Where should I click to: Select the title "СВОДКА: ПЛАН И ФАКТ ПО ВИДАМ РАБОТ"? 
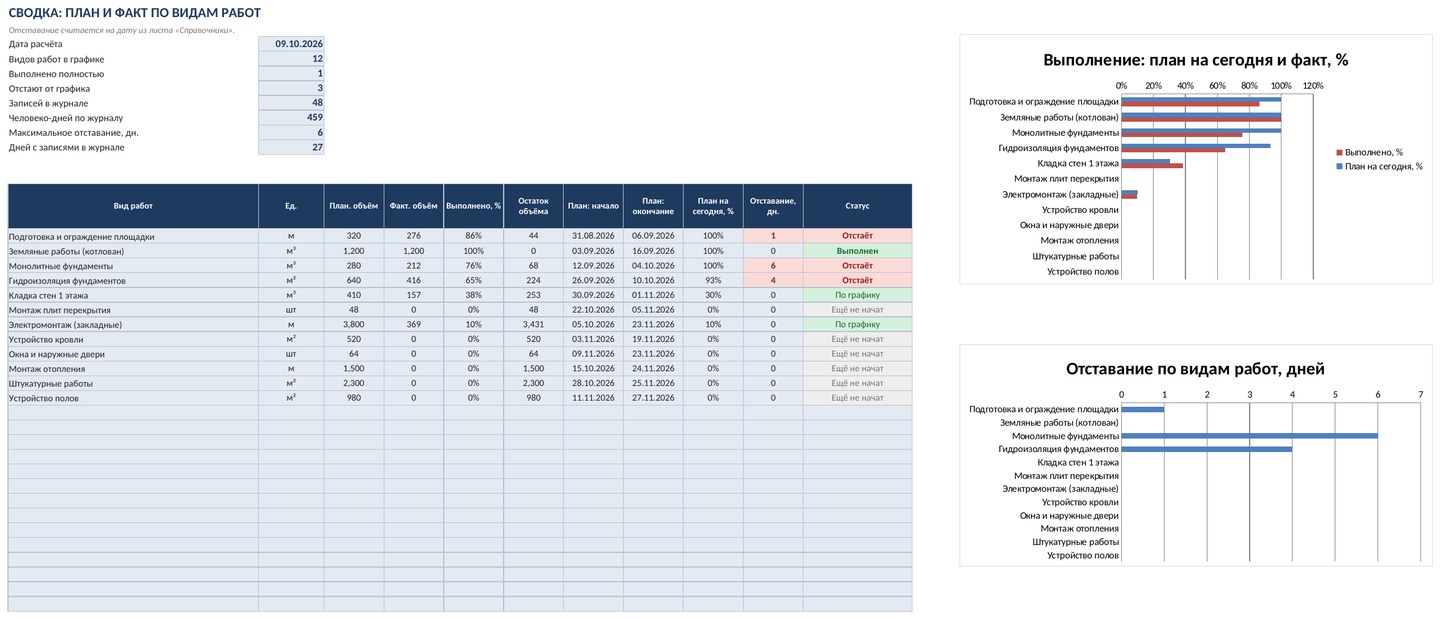click(135, 13)
